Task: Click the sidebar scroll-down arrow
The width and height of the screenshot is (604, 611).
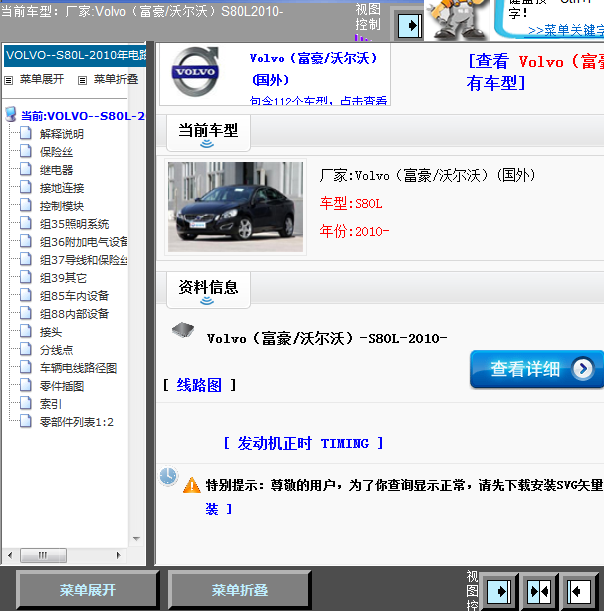Action: [136, 539]
